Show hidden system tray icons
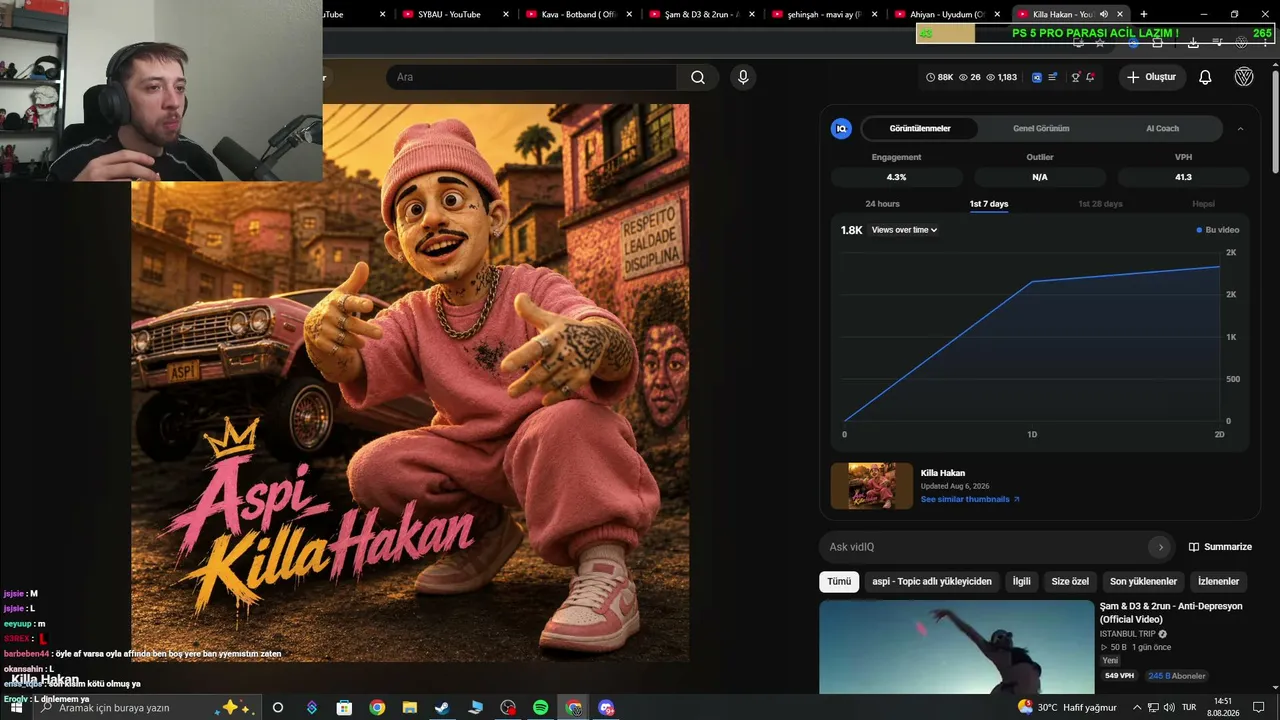This screenshot has height=720, width=1280. pos(1136,707)
